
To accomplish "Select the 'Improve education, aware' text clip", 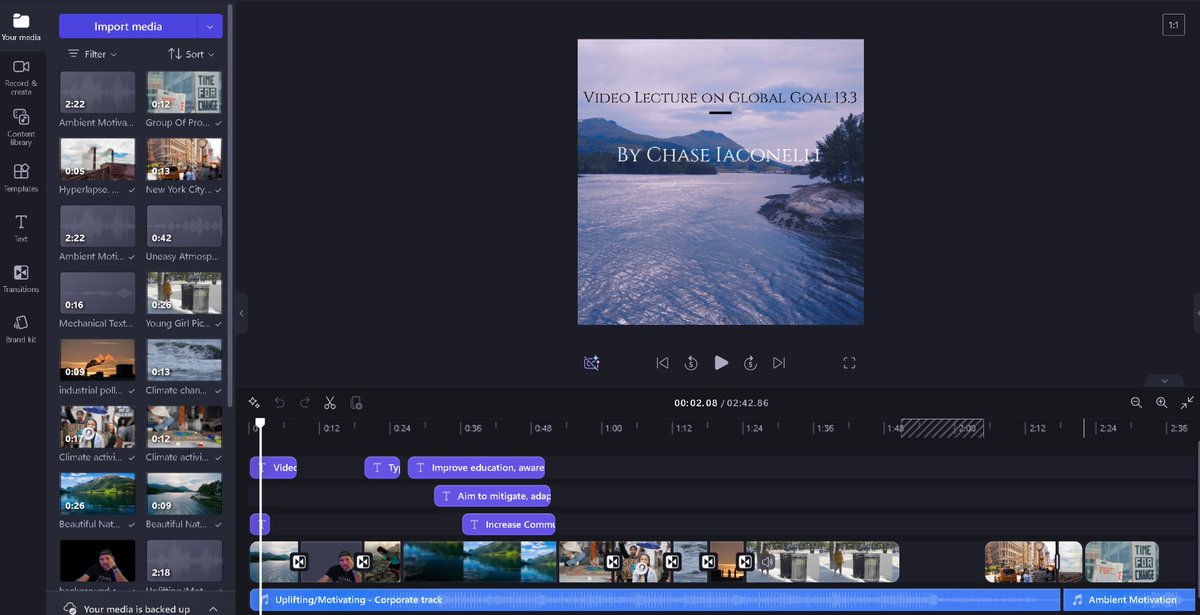I will pyautogui.click(x=476, y=467).
